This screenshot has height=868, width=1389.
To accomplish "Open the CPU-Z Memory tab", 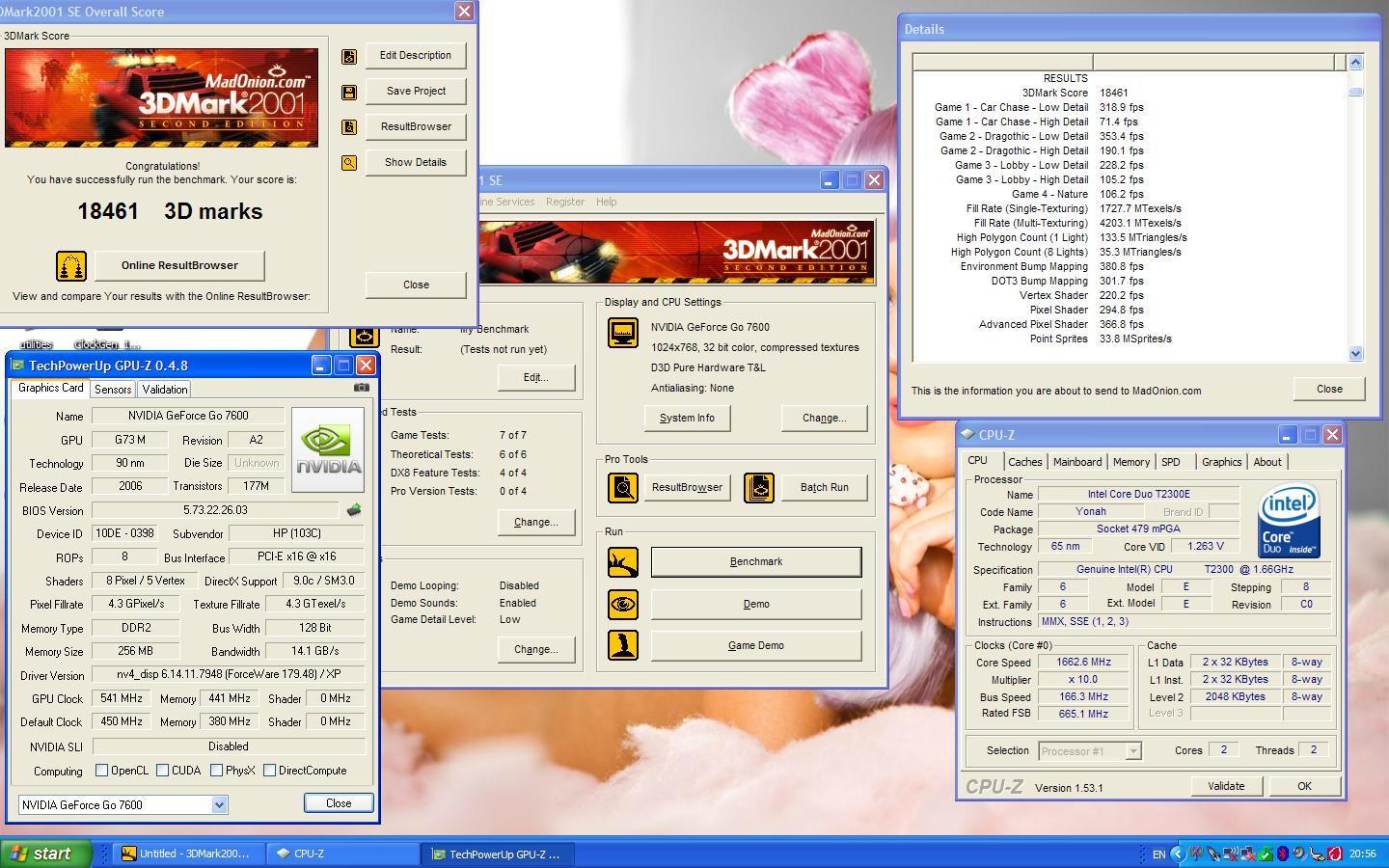I will (1130, 462).
